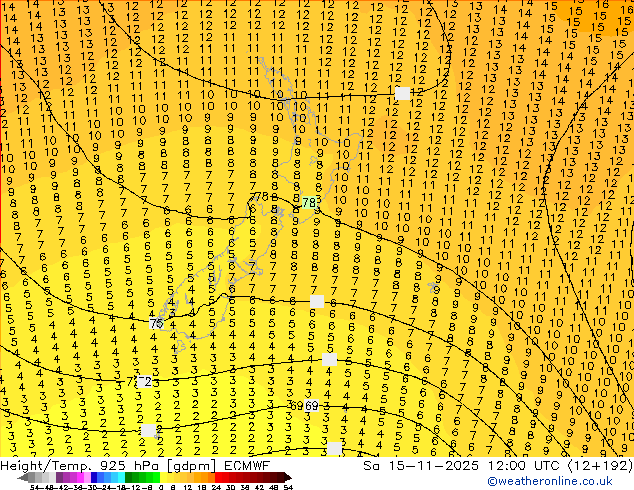Click the "72" contour height label
634x490 pixels.
pos(144,382)
